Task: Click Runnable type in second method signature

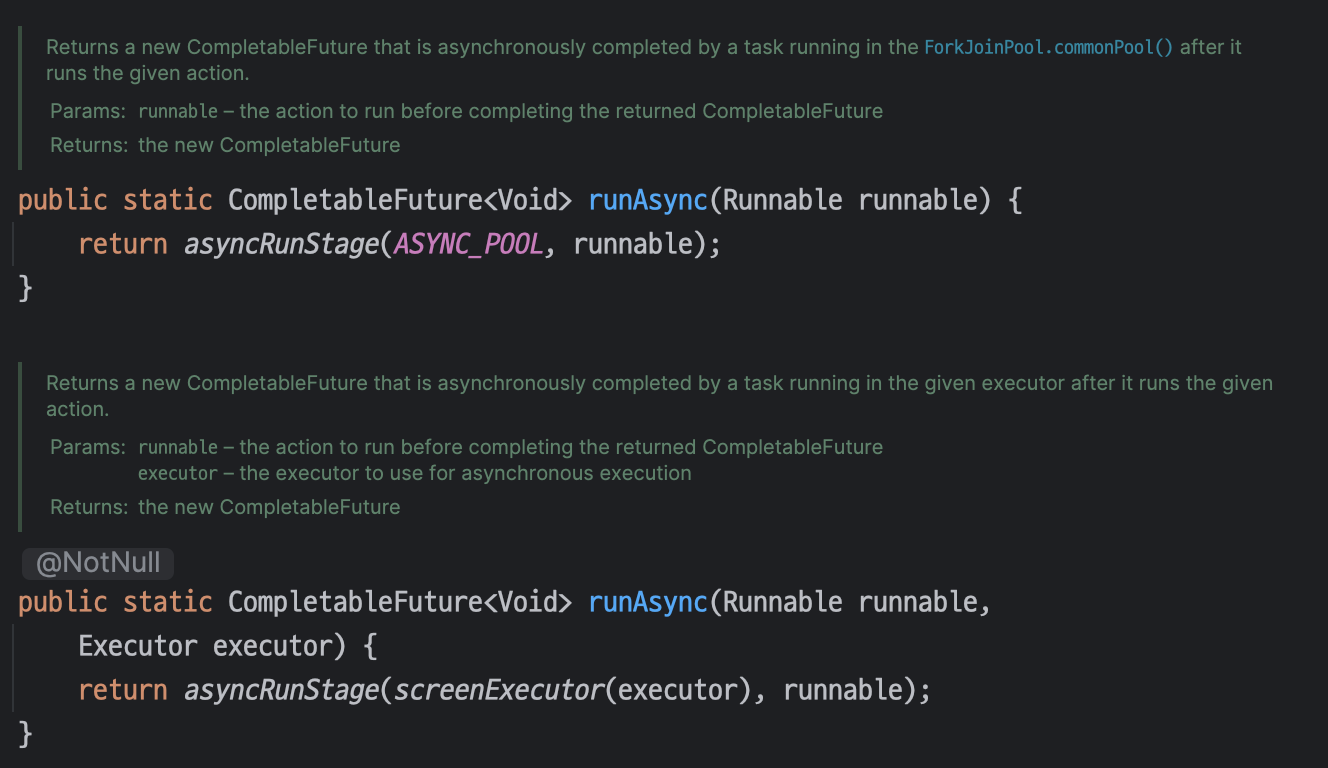Action: (x=783, y=602)
